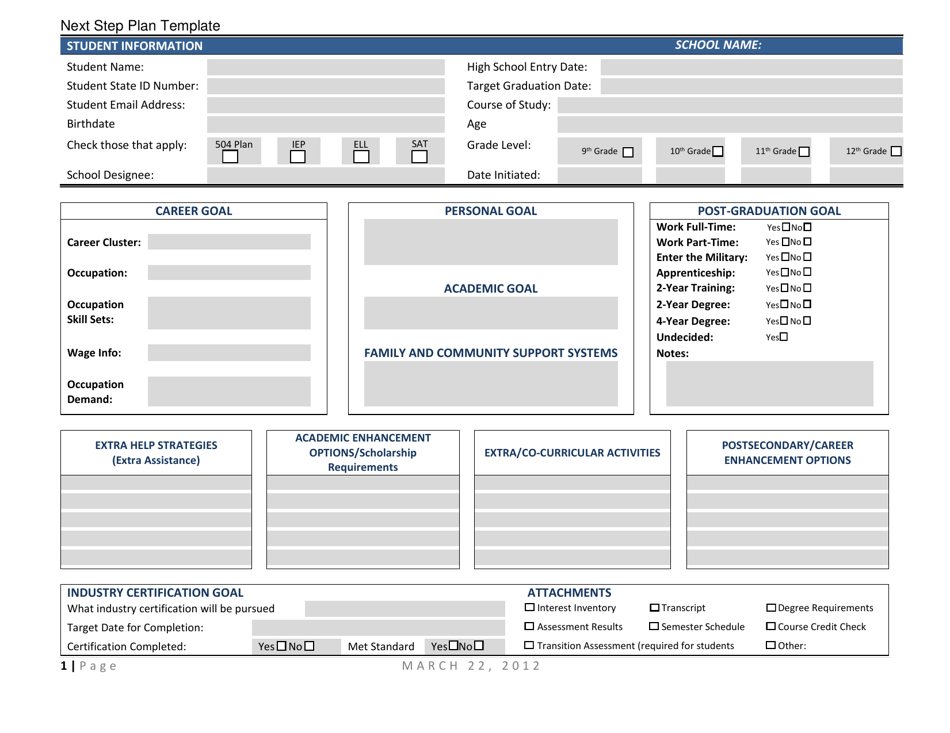Check the Course Credit Check attachment
The image size is (950, 733).
point(772,625)
